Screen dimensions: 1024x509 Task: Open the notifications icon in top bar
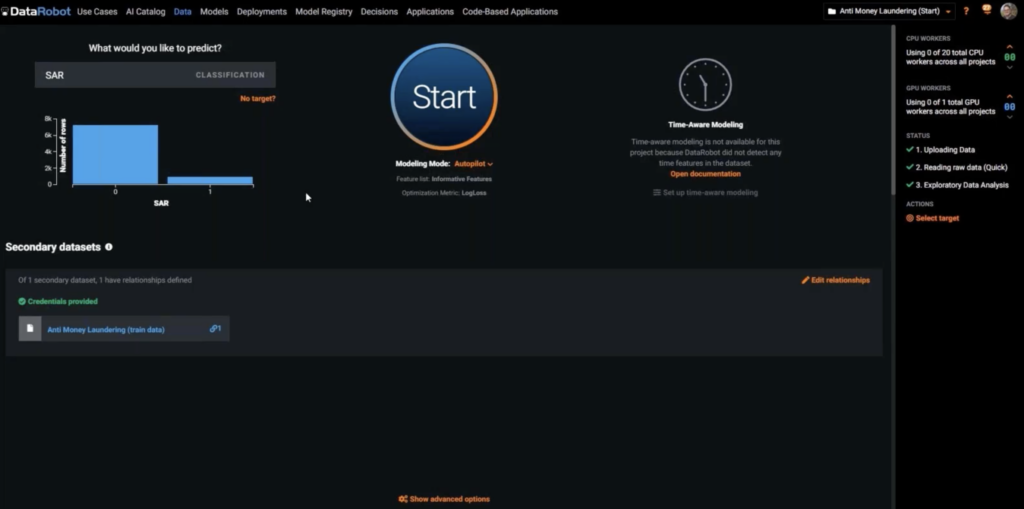click(987, 10)
